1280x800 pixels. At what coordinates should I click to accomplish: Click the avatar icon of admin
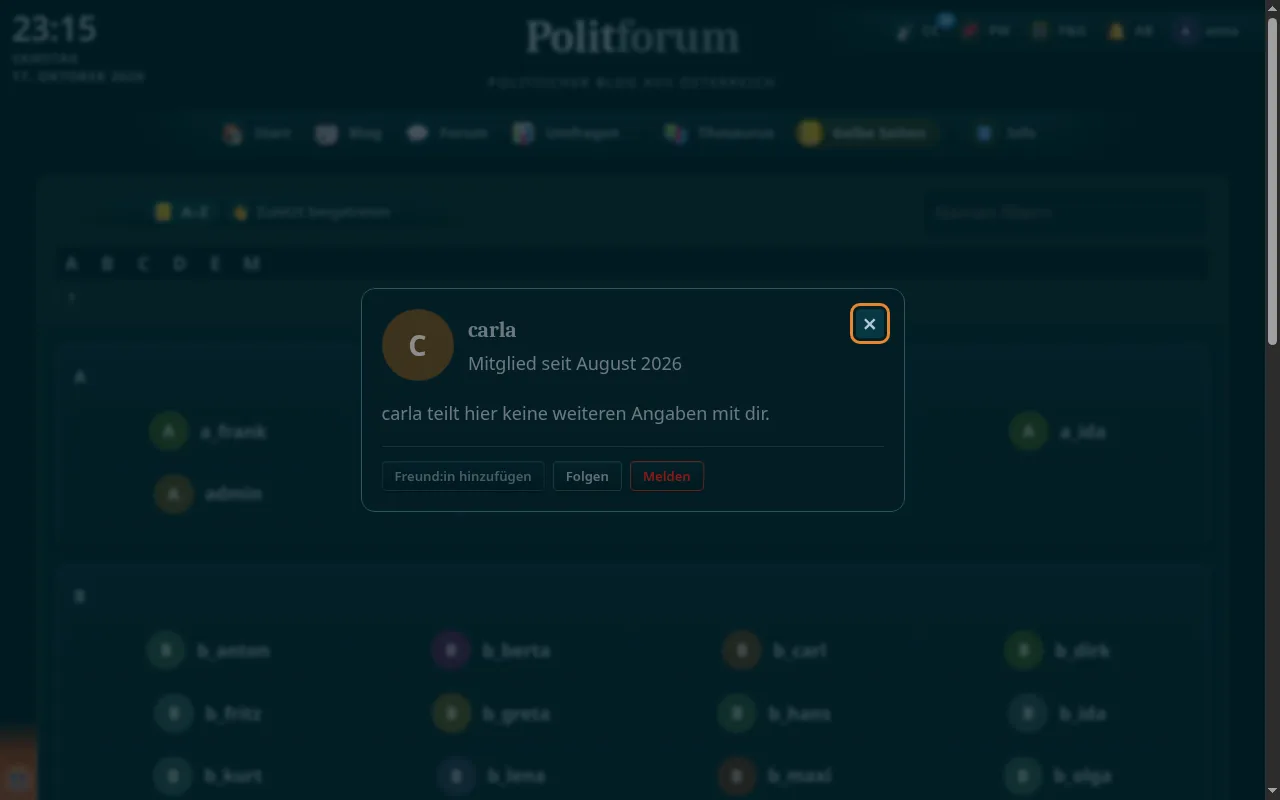coord(174,494)
